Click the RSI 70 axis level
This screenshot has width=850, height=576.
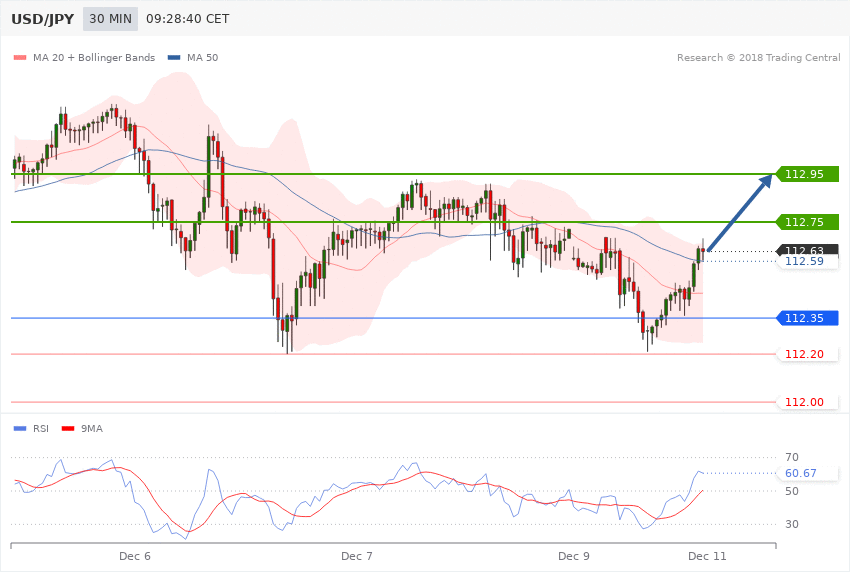click(791, 457)
